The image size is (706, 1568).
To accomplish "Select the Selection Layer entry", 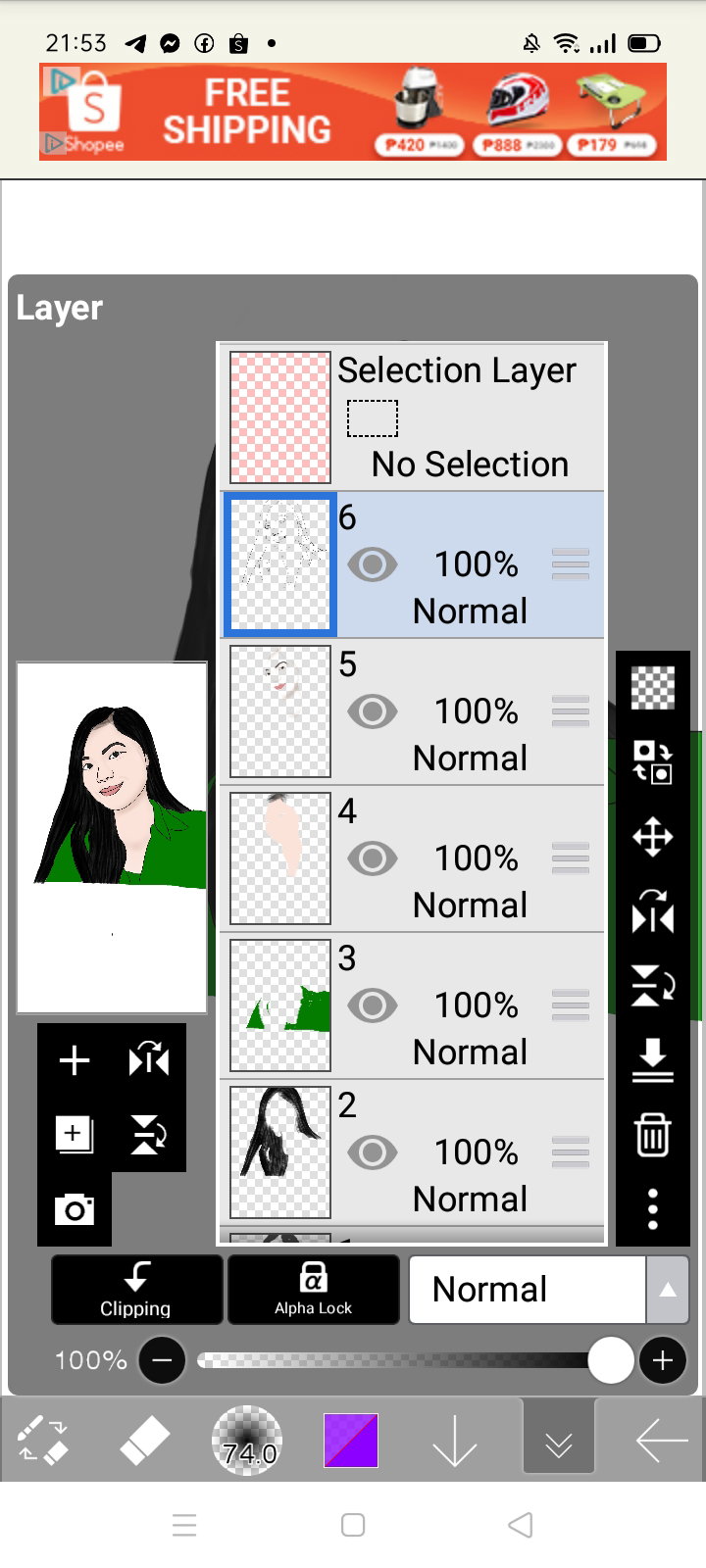I will 412,417.
